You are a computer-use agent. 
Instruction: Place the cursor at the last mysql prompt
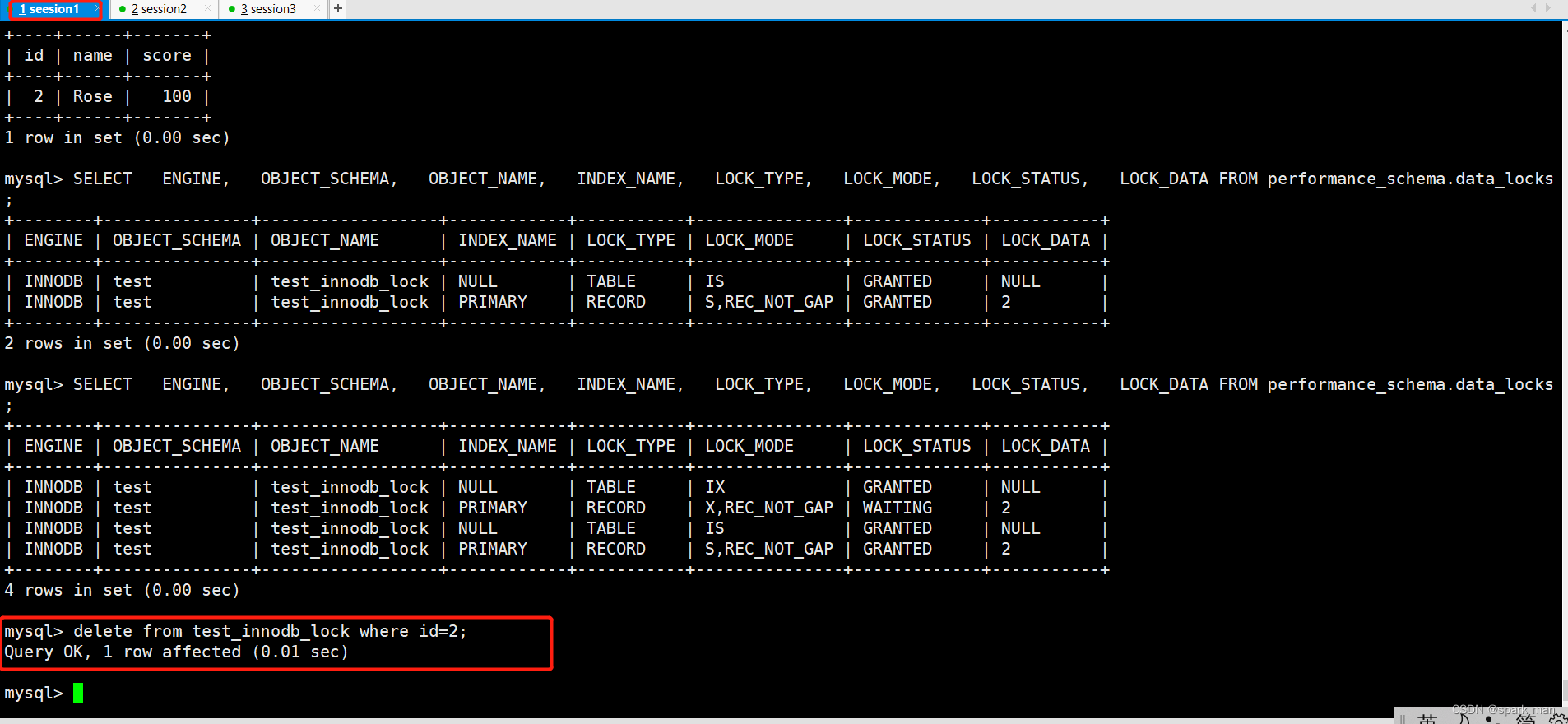(x=78, y=693)
